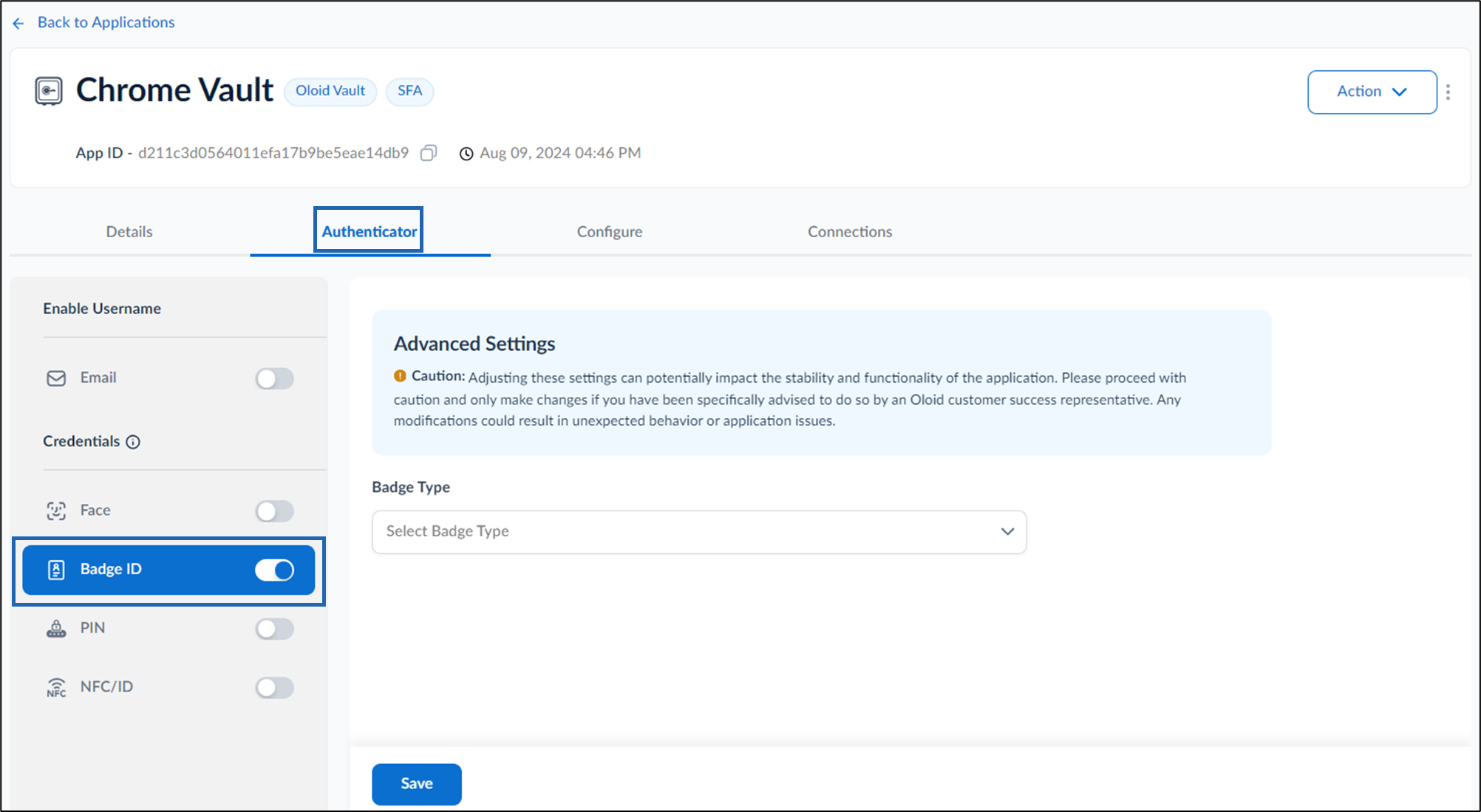Enable the Email toggle
The image size is (1481, 812).
pos(275,378)
